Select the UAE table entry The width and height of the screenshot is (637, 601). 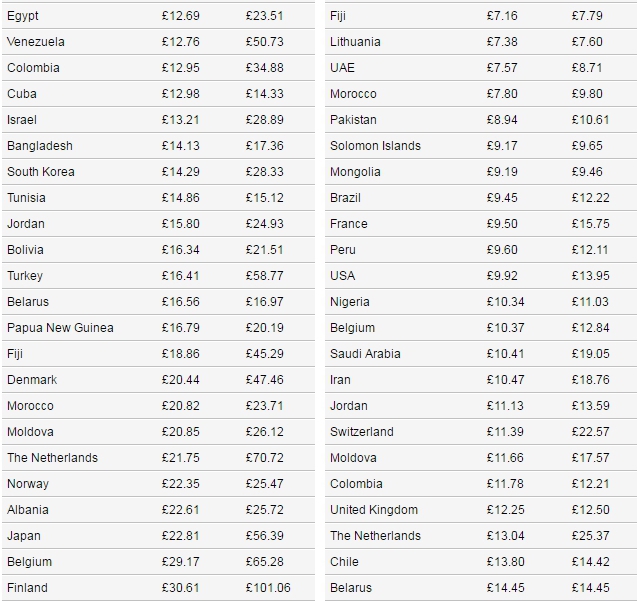[342, 68]
